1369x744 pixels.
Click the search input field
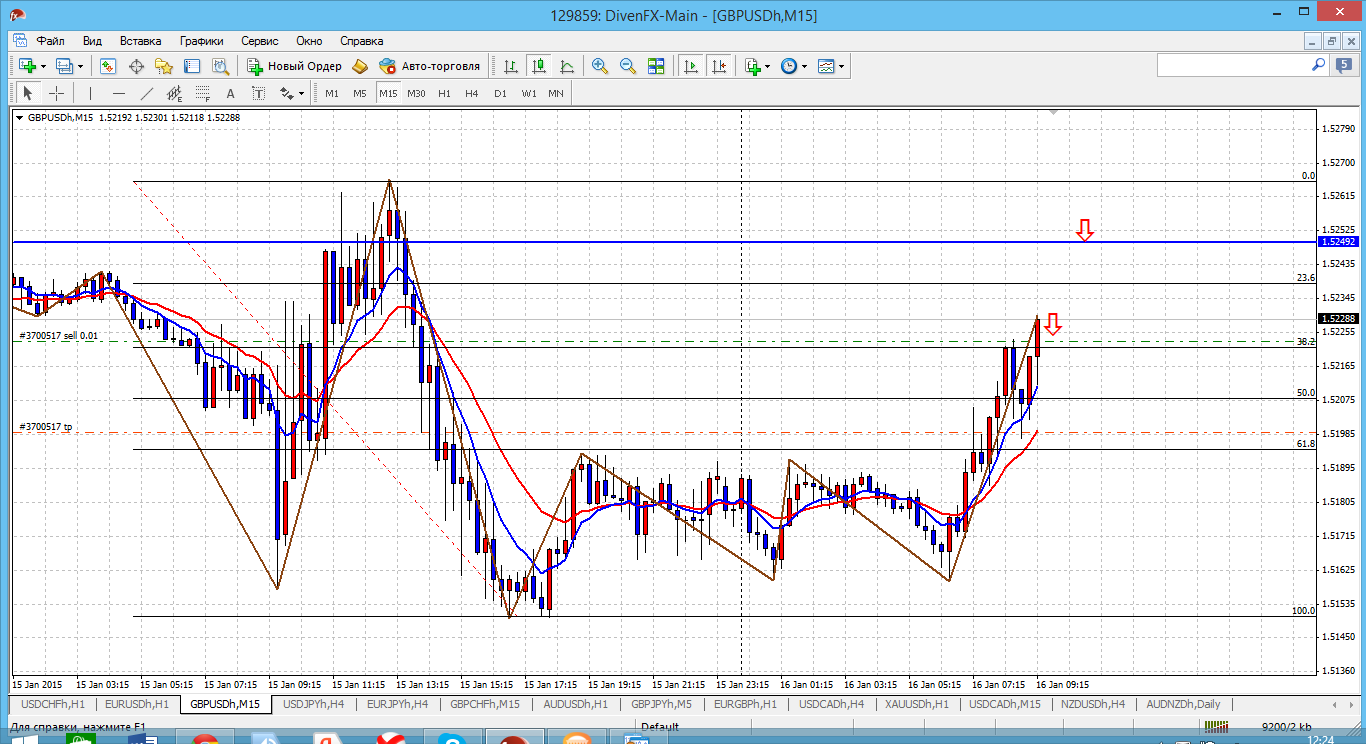click(x=1232, y=65)
